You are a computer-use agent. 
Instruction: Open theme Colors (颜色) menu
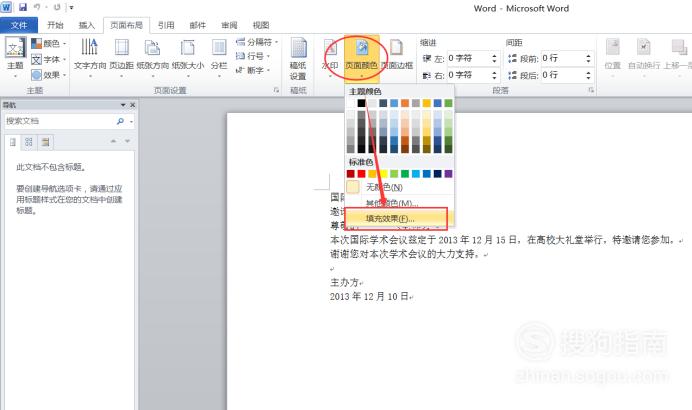[x=49, y=43]
